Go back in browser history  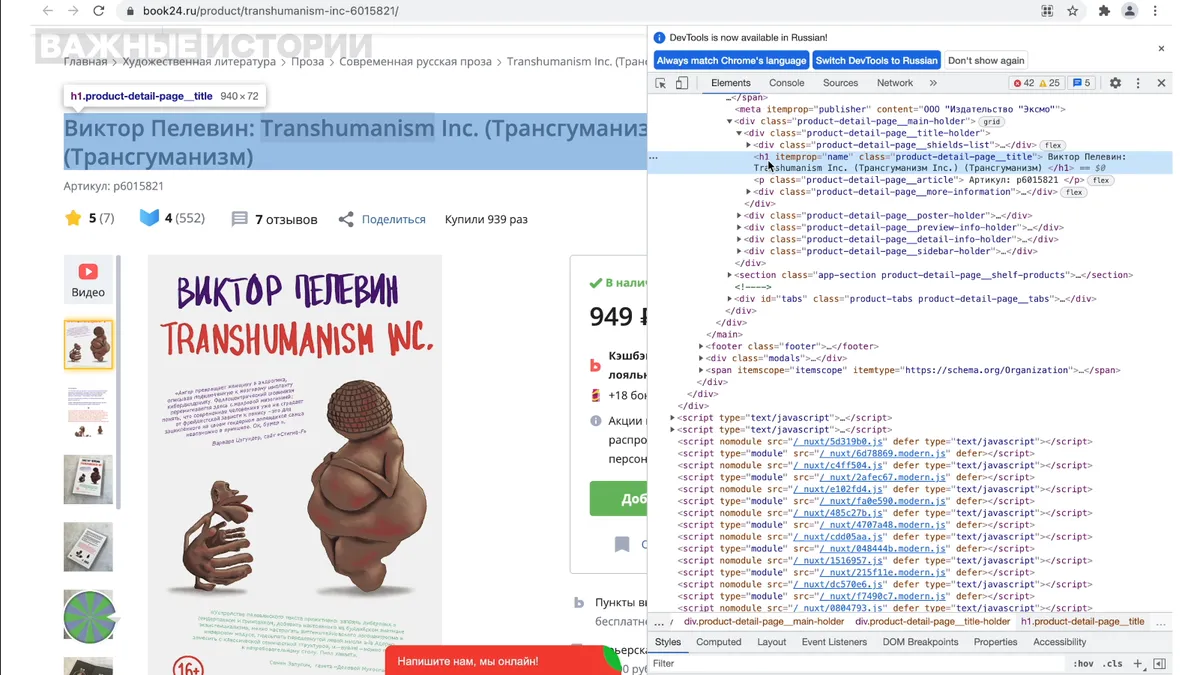click(x=47, y=11)
